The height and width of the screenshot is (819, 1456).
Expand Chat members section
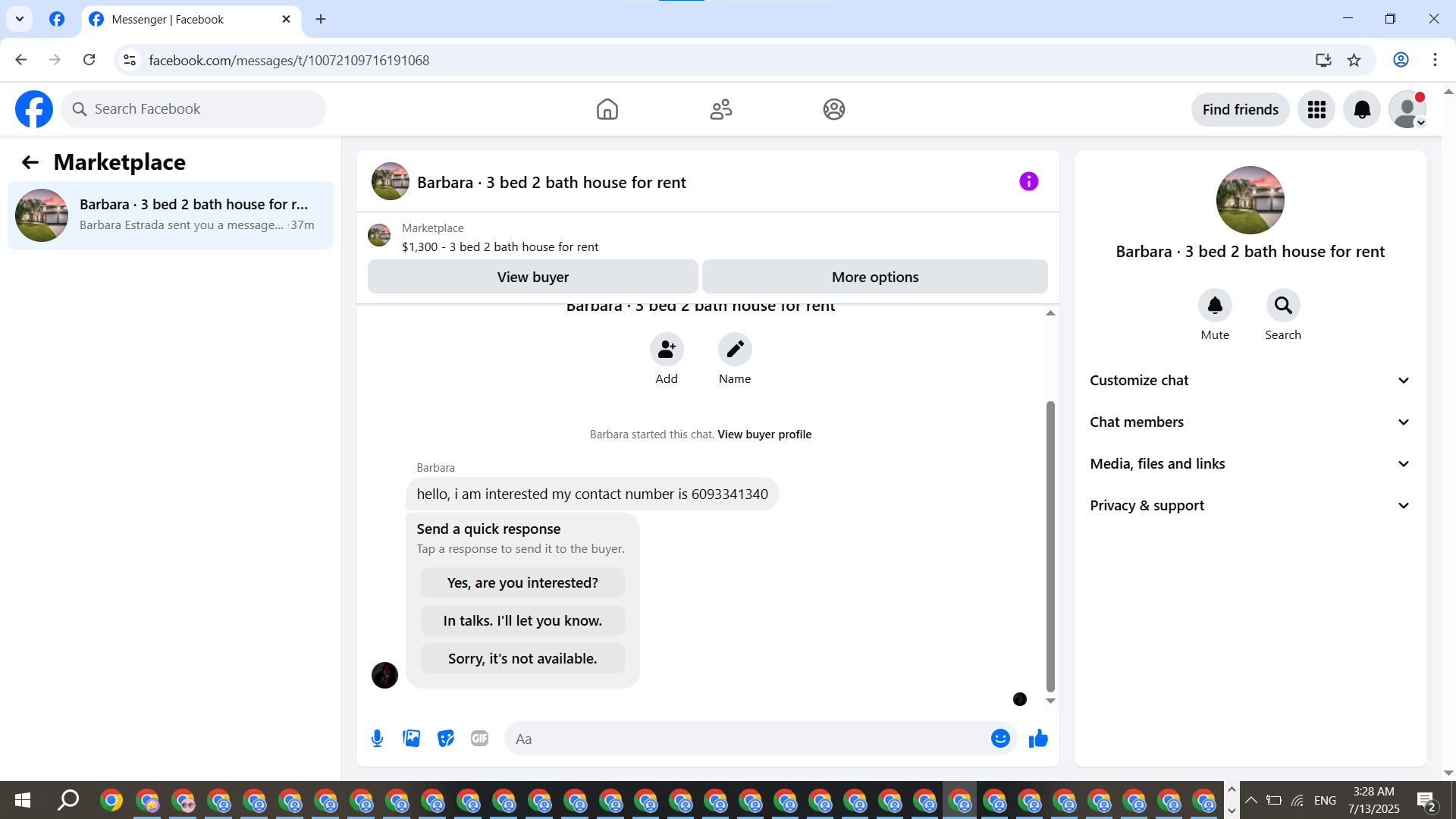(x=1250, y=422)
